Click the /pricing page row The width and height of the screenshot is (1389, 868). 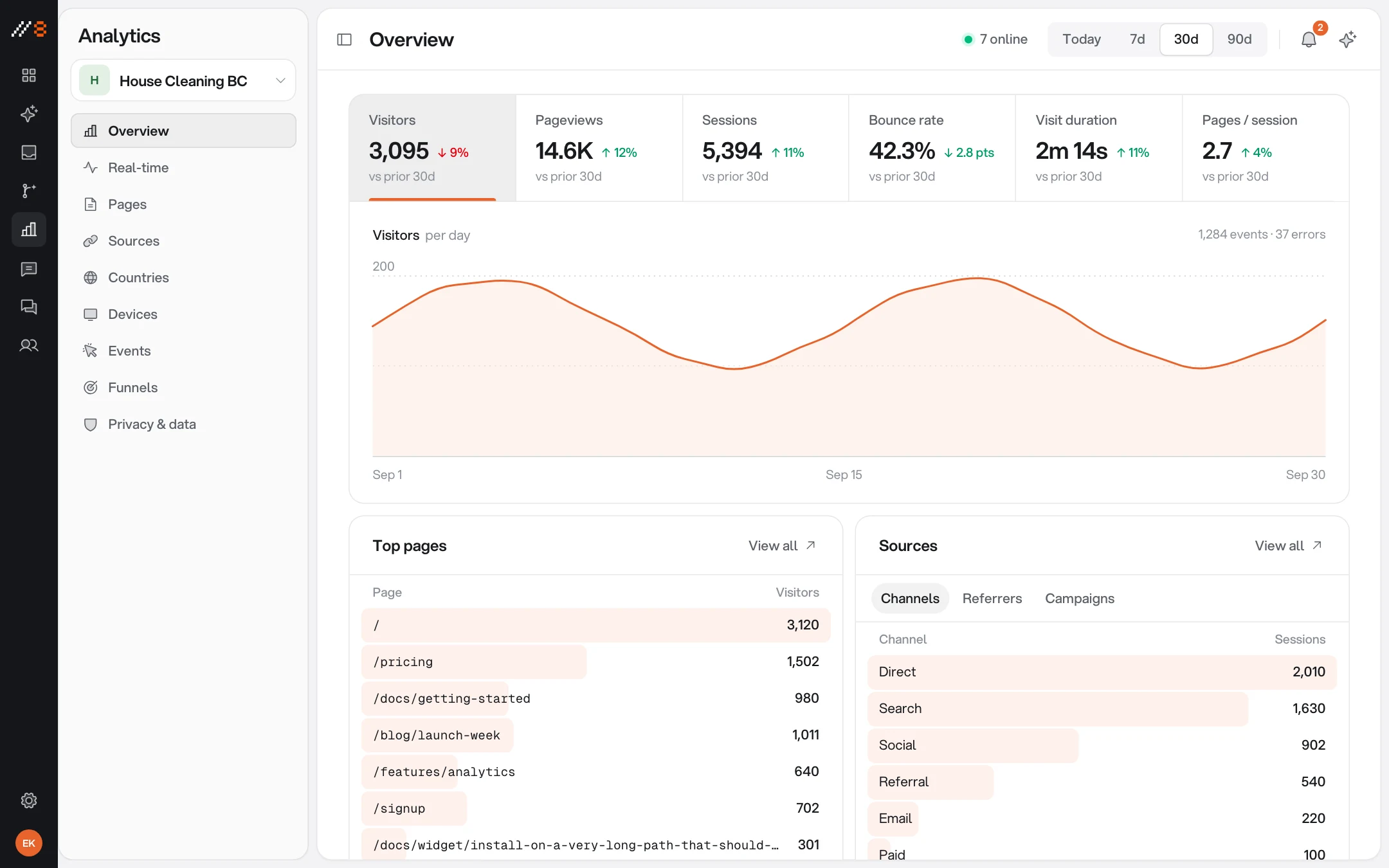tap(596, 662)
